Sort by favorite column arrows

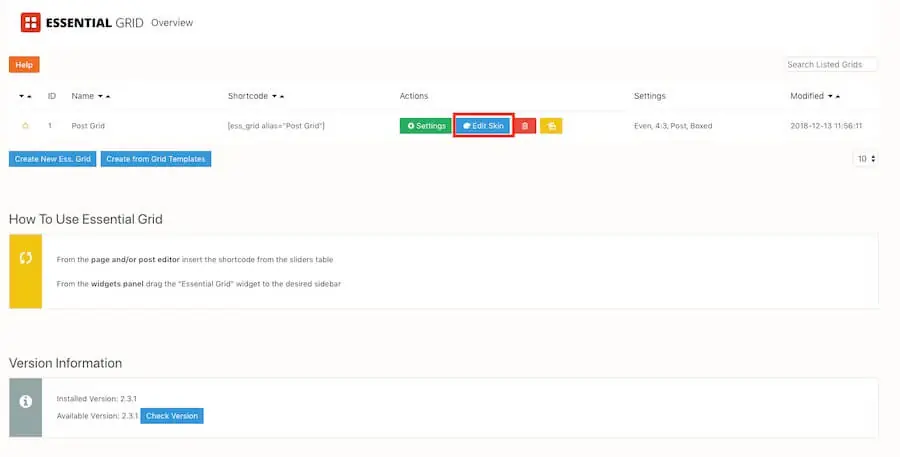tap(25, 96)
